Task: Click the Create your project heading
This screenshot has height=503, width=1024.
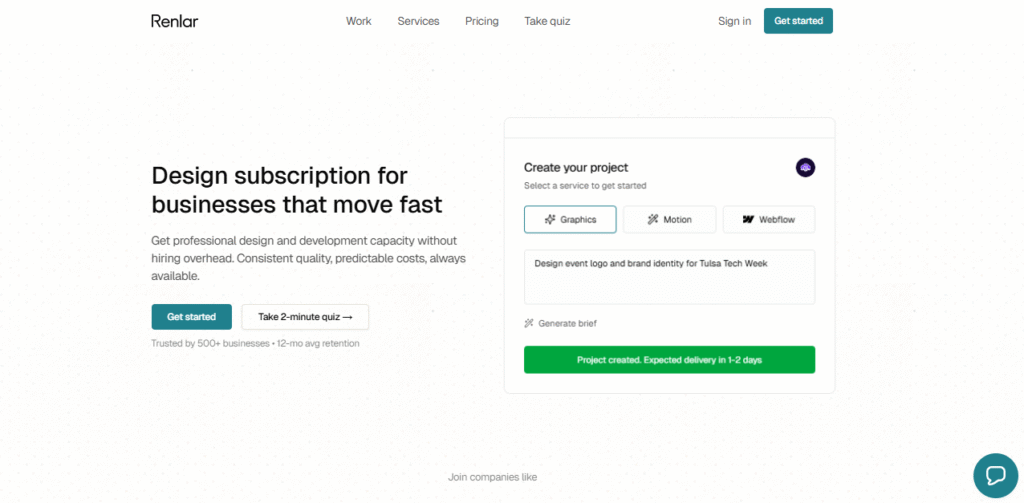Action: pos(576,168)
